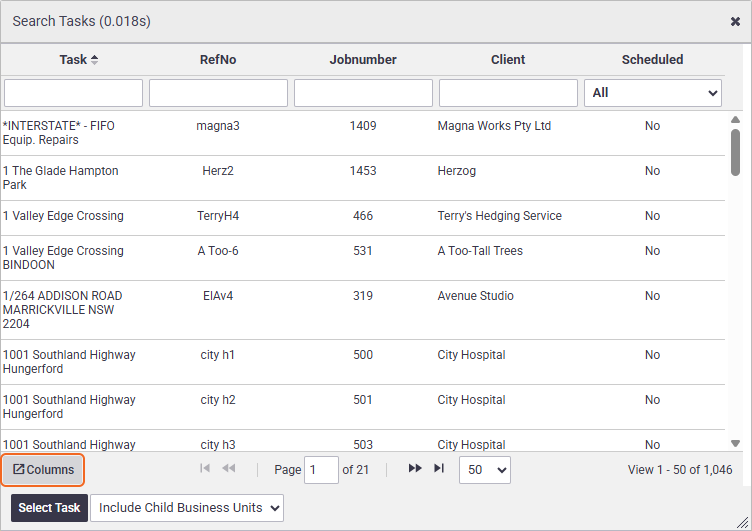
Task: Click RefNo magna3
Action: pos(218,126)
